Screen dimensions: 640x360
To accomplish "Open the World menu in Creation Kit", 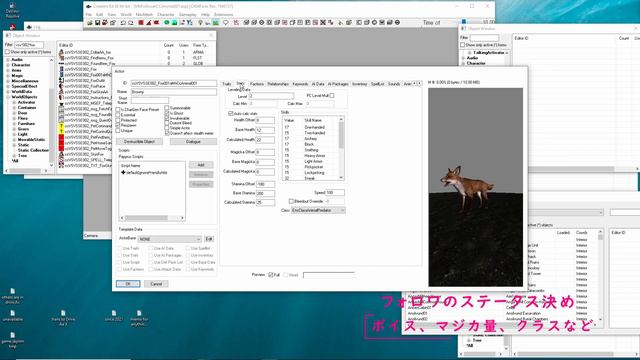I will tap(126, 14).
